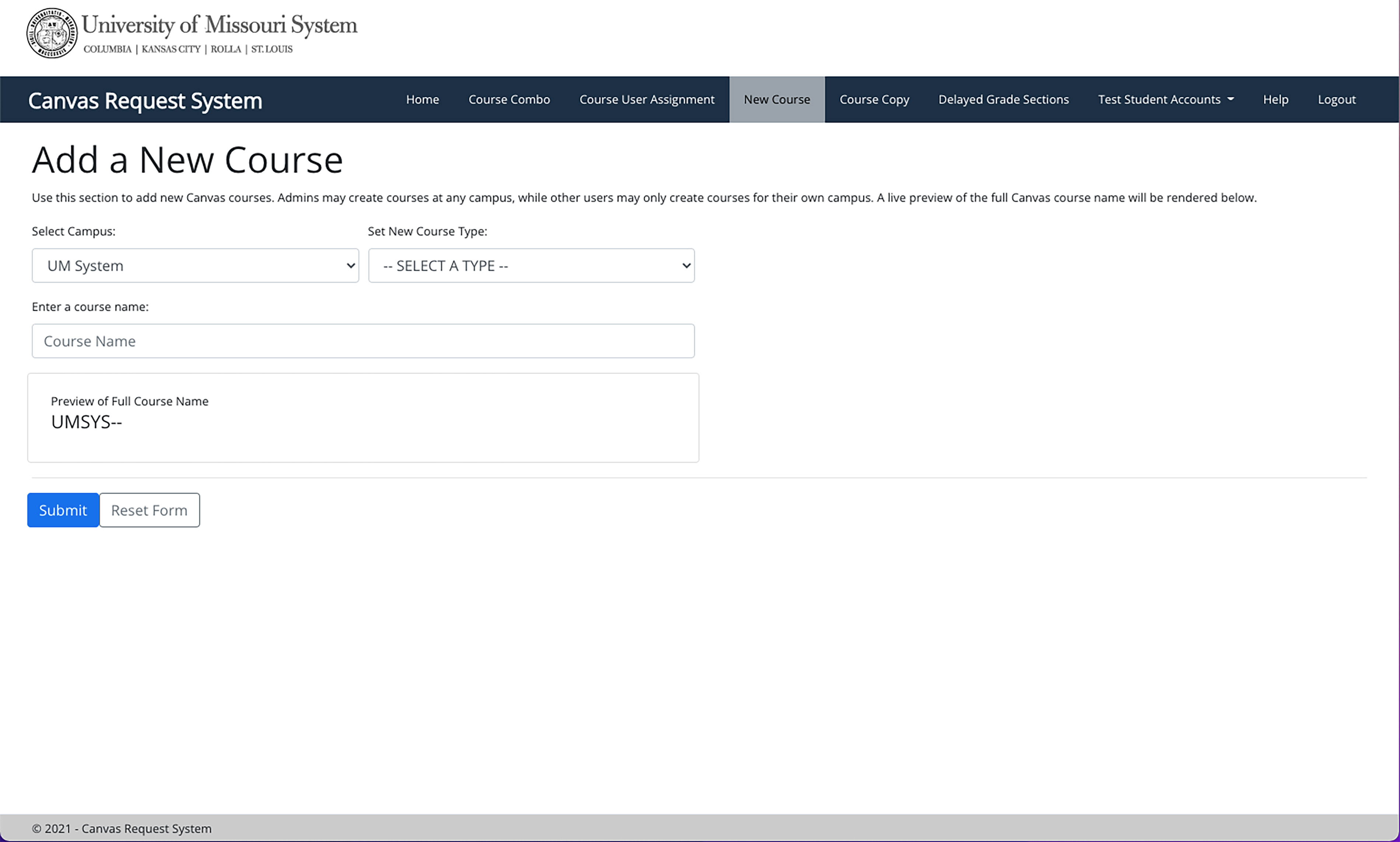Open the Select Campus dropdown
1400x842 pixels.
coord(195,266)
